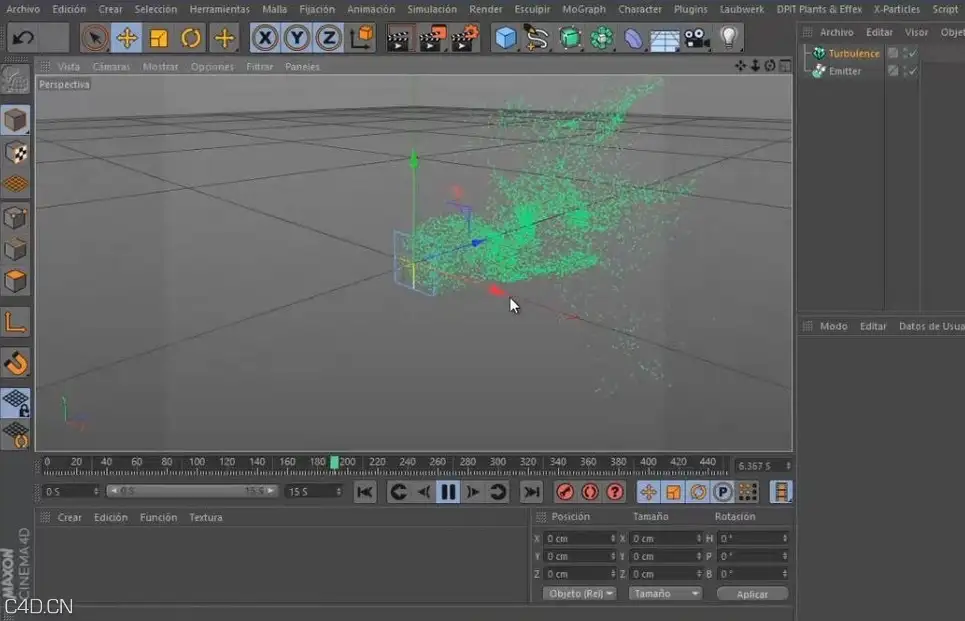965x621 pixels.
Task: Go to start of animation
Action: [x=365, y=492]
